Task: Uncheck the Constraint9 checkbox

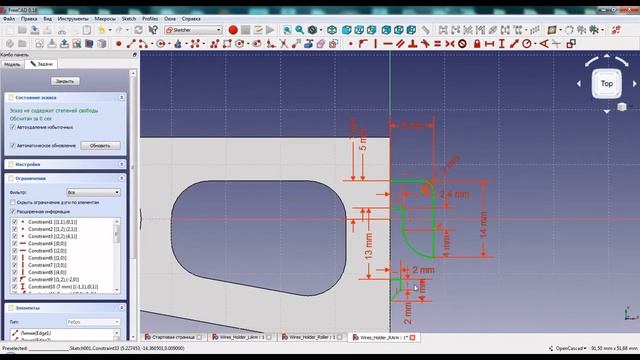Action: click(x=15, y=280)
